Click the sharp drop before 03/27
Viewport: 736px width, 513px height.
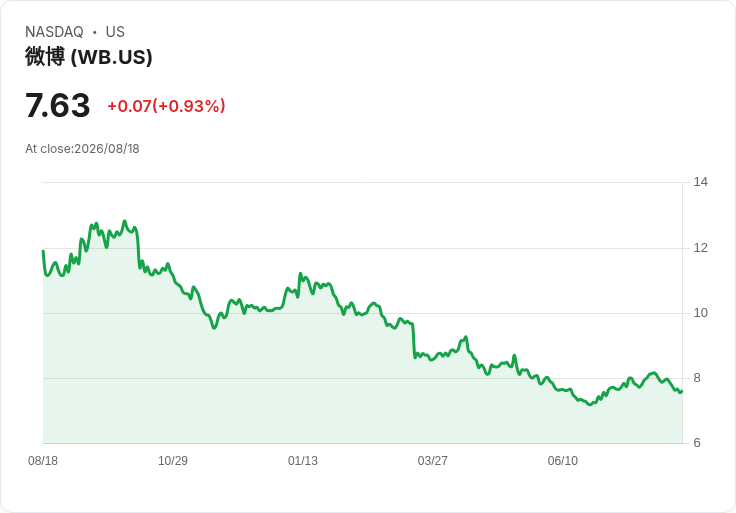(x=414, y=340)
